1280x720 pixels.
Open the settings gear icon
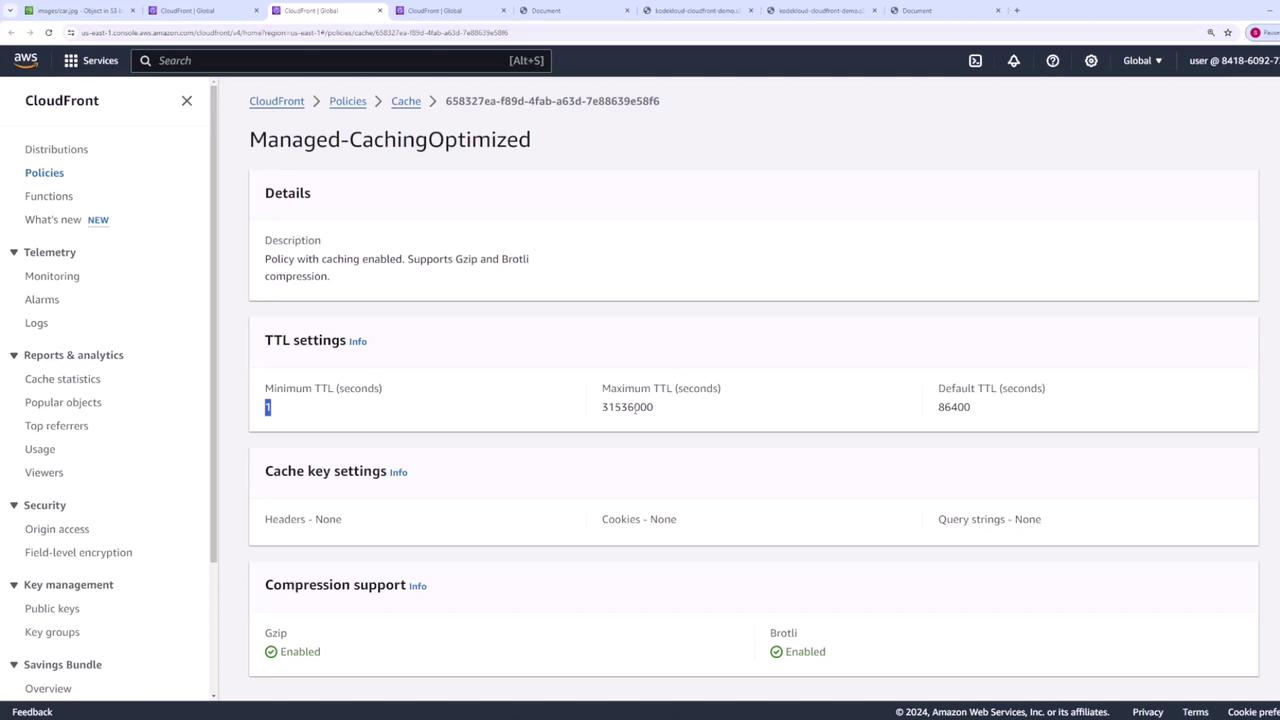1091,61
